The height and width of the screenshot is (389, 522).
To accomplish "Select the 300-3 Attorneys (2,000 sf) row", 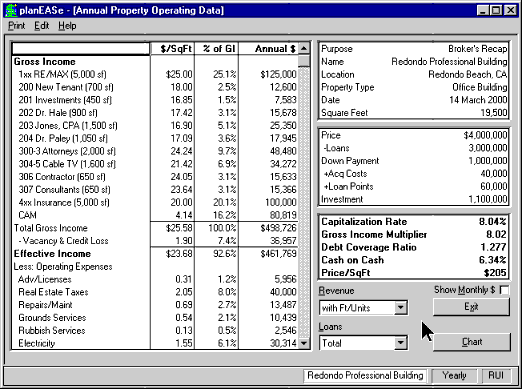I will pos(155,151).
